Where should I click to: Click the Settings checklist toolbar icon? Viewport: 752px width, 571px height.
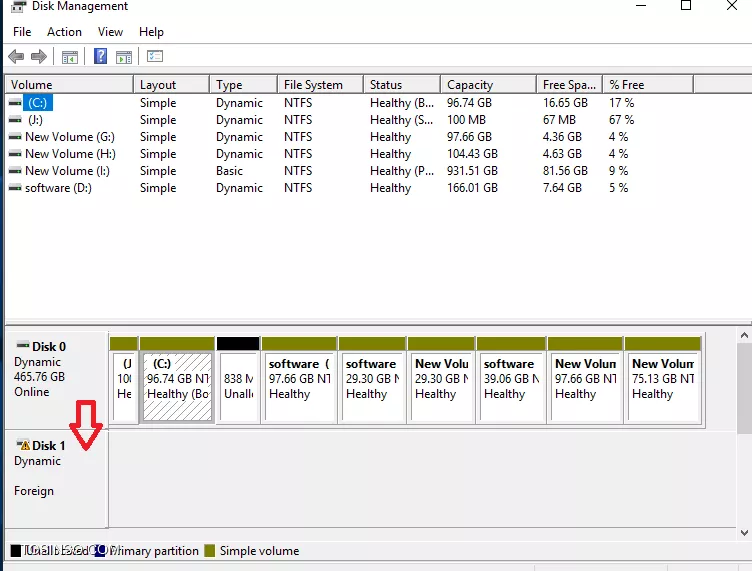point(155,57)
